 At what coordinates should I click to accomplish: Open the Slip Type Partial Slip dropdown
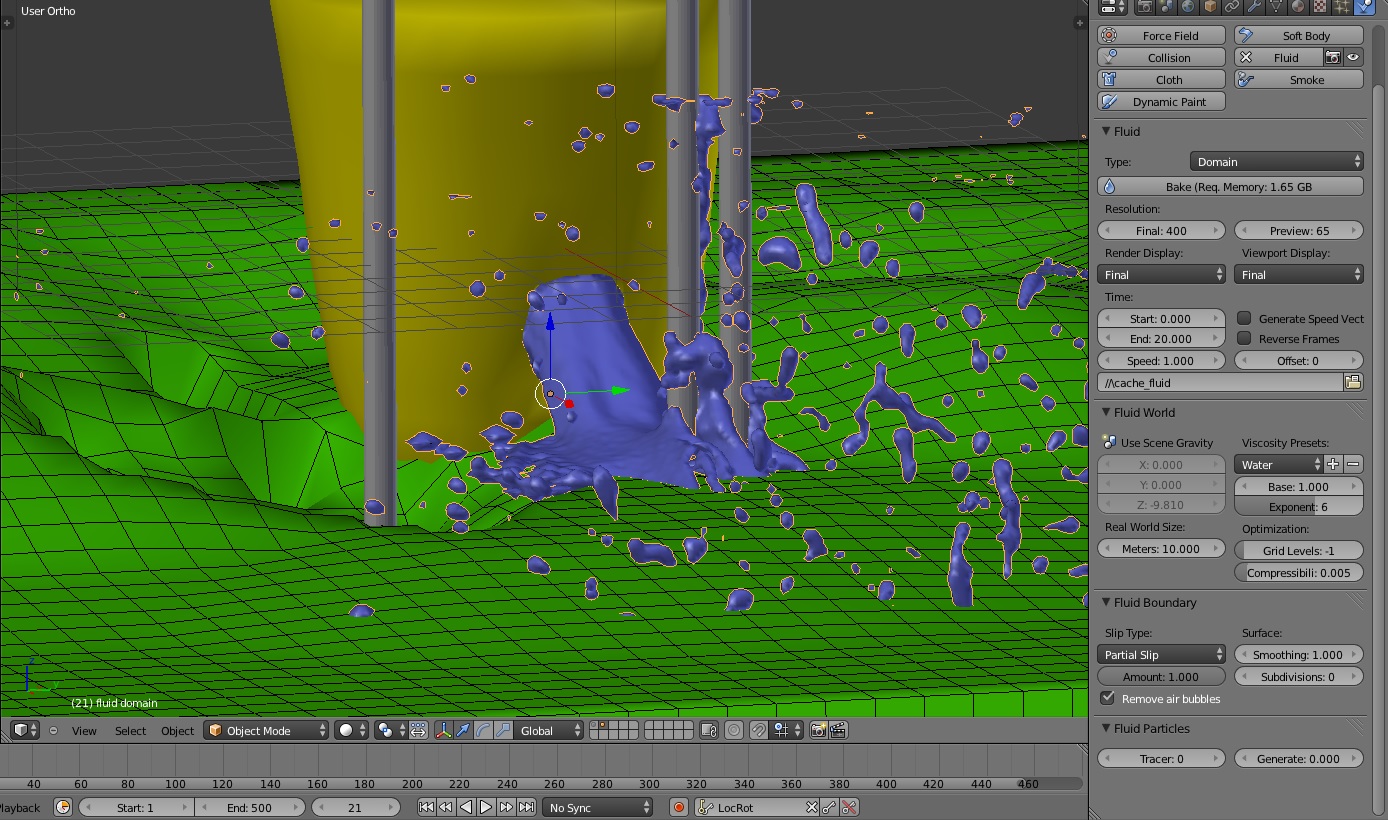click(1161, 654)
